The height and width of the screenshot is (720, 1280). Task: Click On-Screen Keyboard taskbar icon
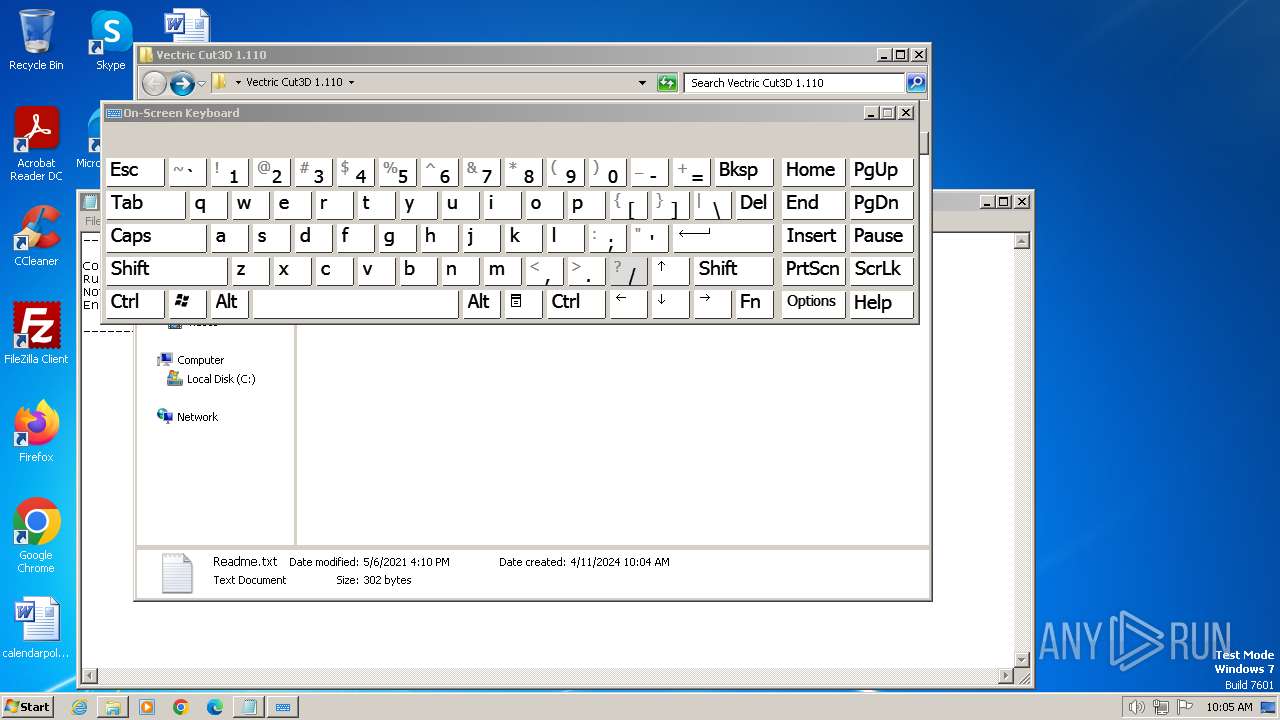tap(283, 707)
